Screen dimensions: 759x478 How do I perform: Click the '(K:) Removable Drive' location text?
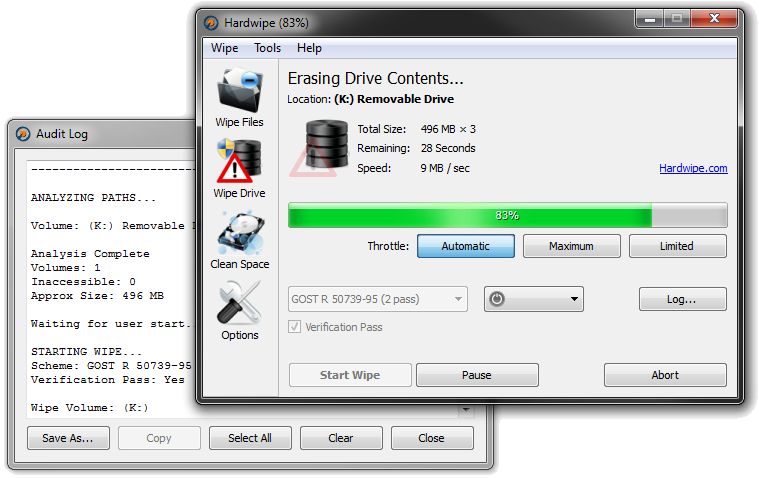tap(394, 99)
